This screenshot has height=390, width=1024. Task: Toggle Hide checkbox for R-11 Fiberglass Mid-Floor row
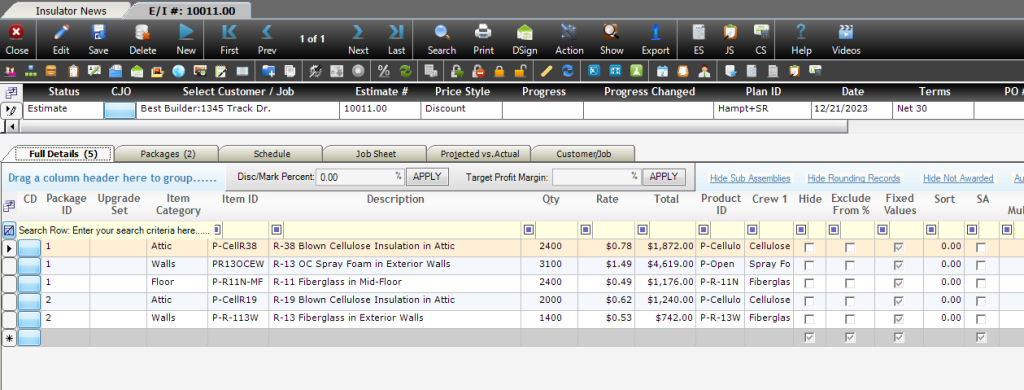pos(810,283)
